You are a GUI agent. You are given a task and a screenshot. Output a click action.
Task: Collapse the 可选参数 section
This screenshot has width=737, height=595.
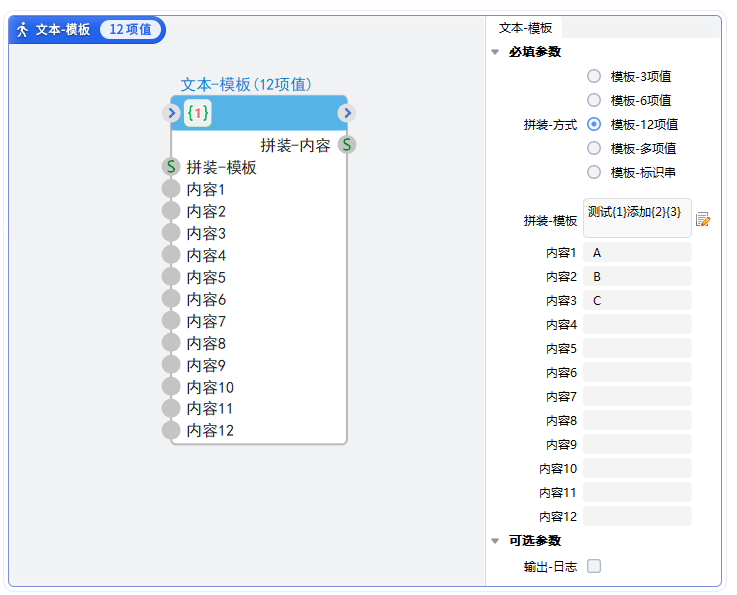point(495,541)
